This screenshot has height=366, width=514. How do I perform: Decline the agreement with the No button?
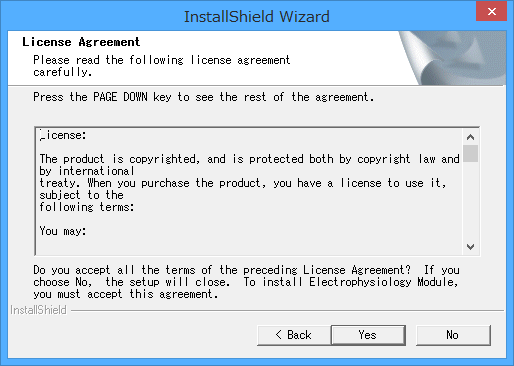[453, 335]
